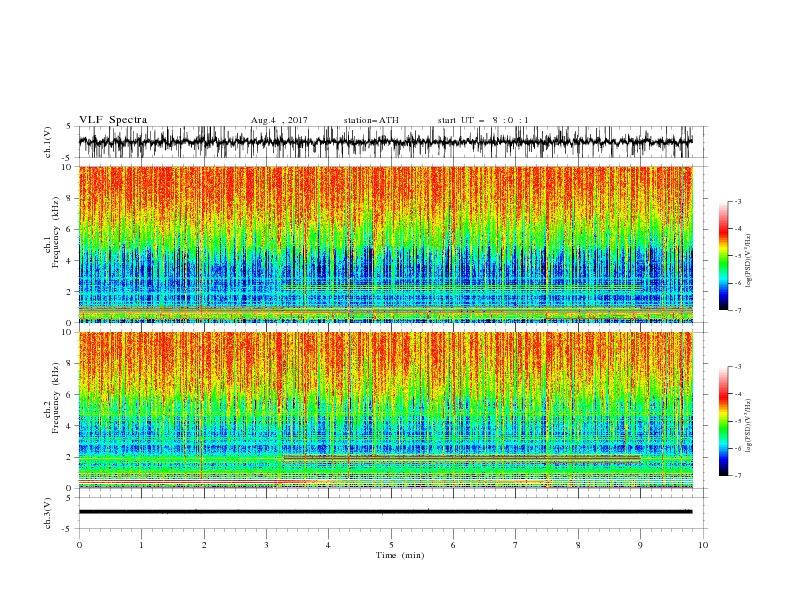
Task: Click the 'start UT = 8 :0 :1' text
Action: 483,120
